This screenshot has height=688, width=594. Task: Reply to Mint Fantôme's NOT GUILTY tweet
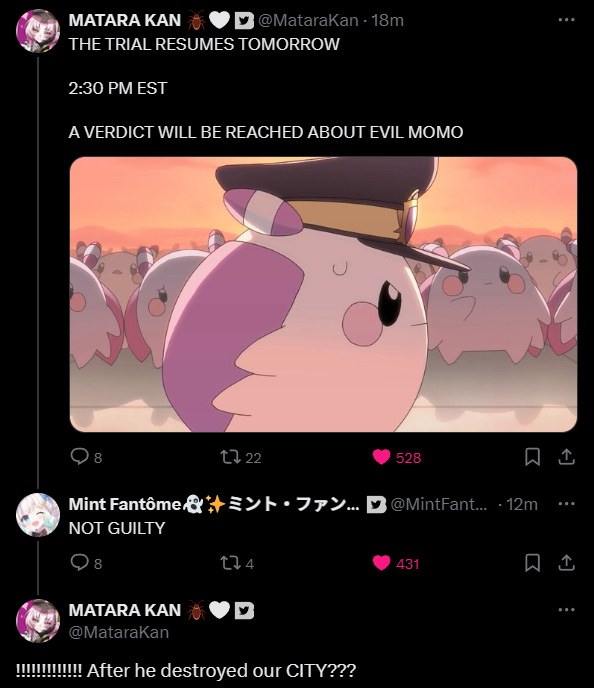pyautogui.click(x=80, y=563)
